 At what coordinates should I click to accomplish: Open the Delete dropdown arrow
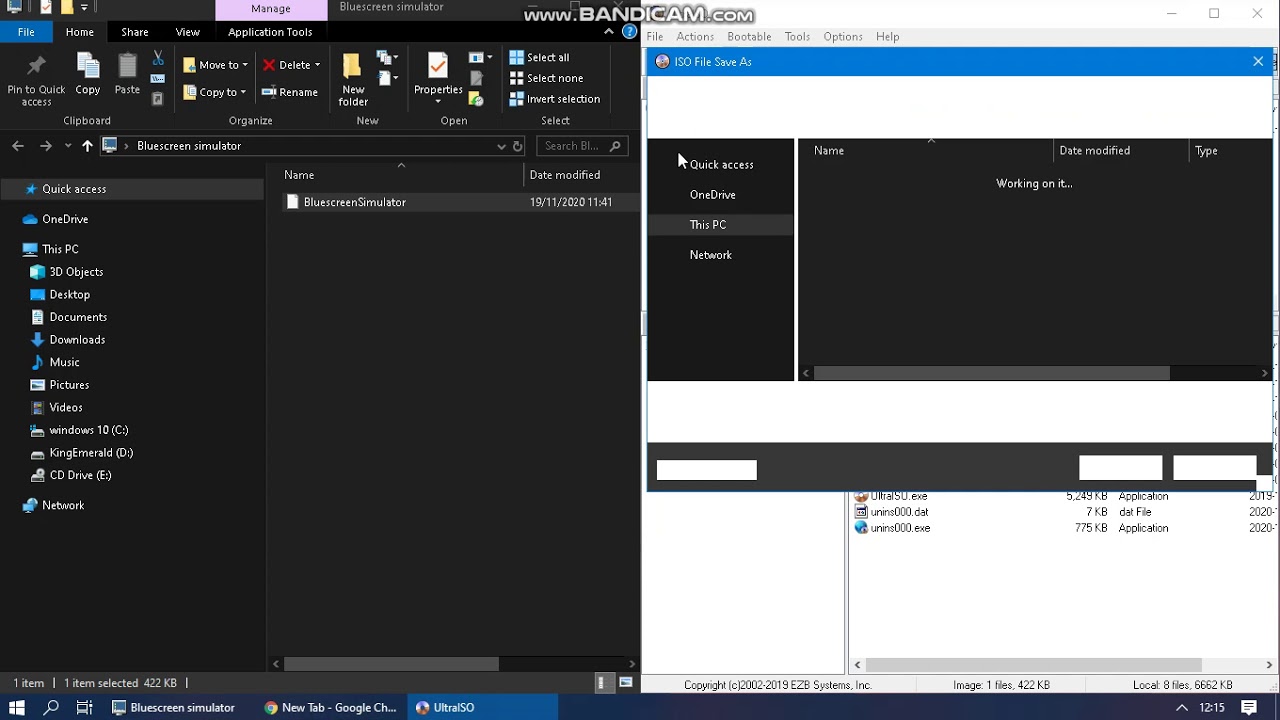tap(317, 65)
